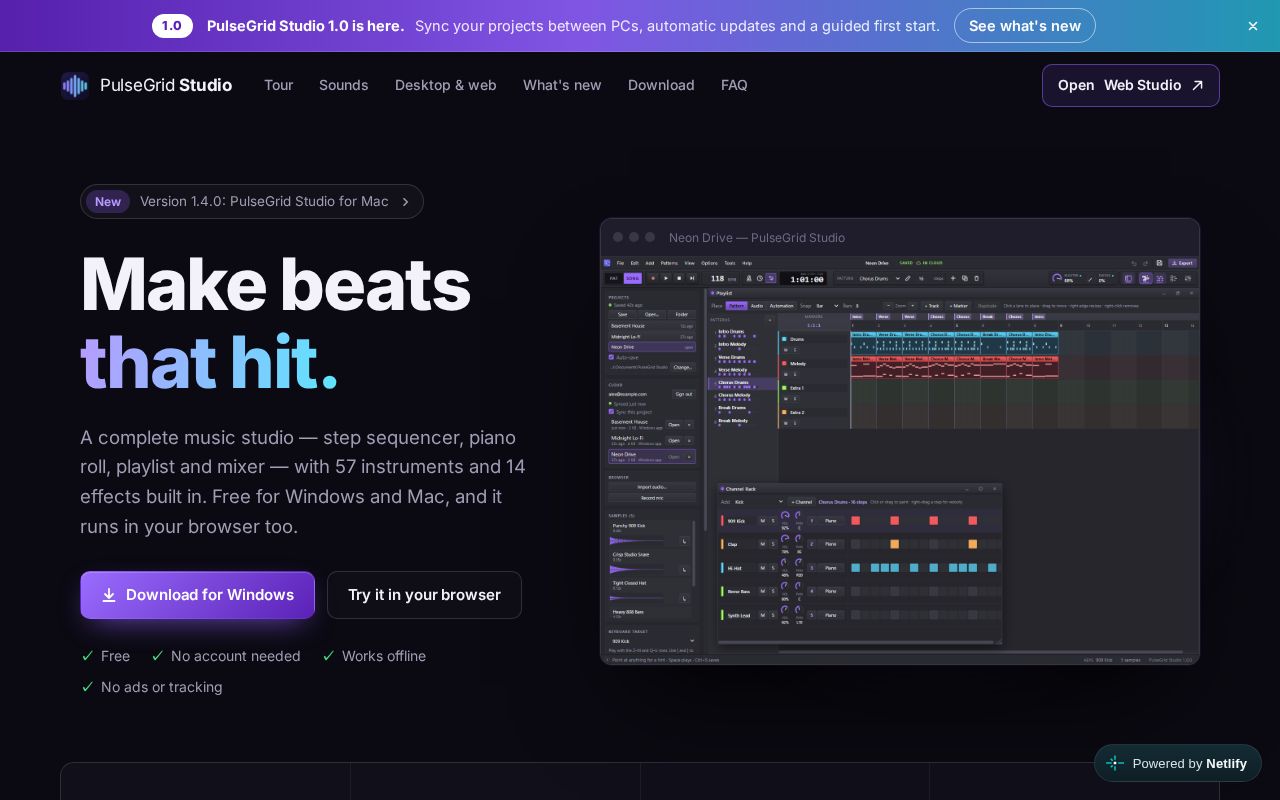The height and width of the screenshot is (800, 1280).
Task: Toggle the Sync this project checkbox
Action: (611, 411)
